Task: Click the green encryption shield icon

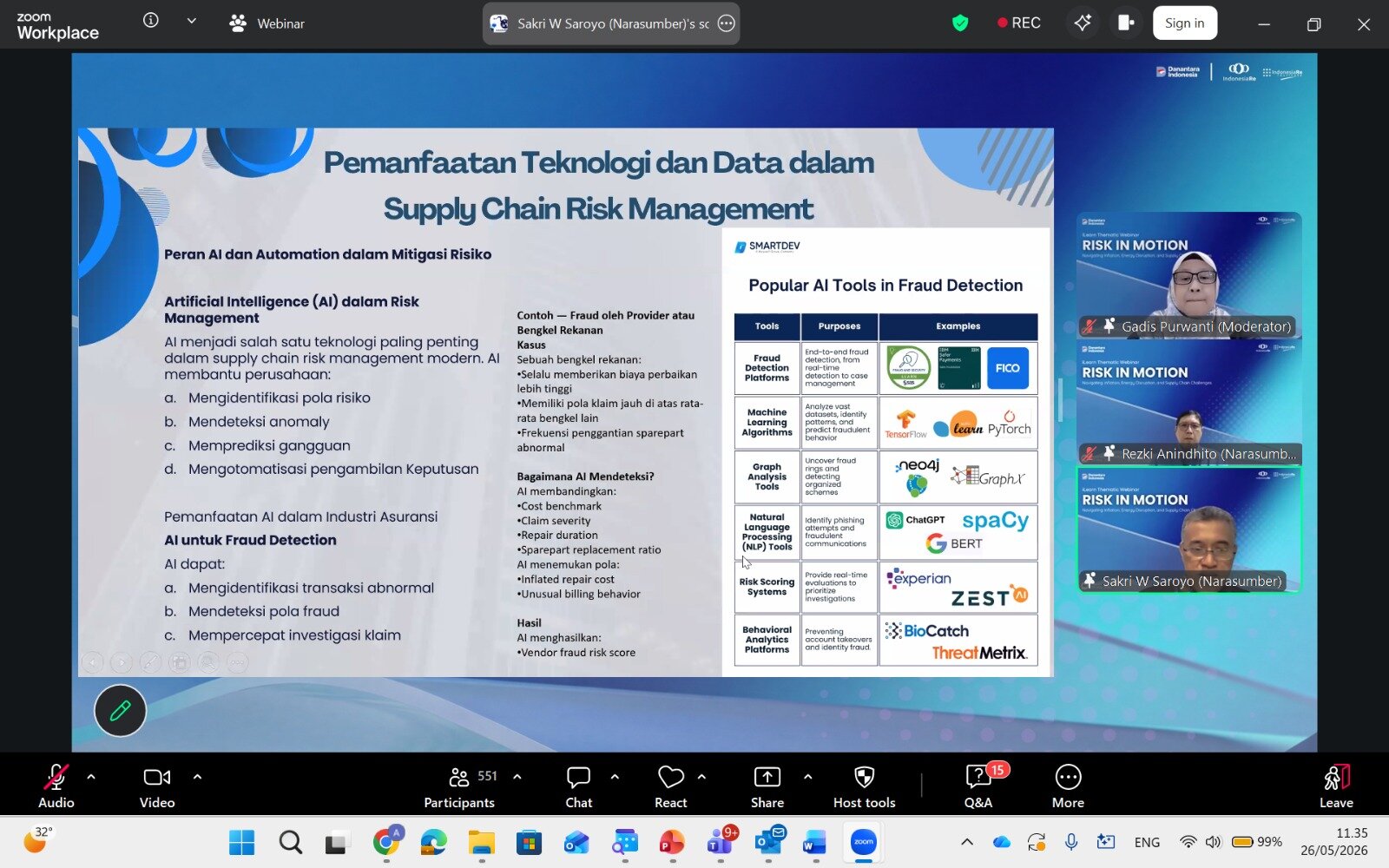Action: click(960, 23)
